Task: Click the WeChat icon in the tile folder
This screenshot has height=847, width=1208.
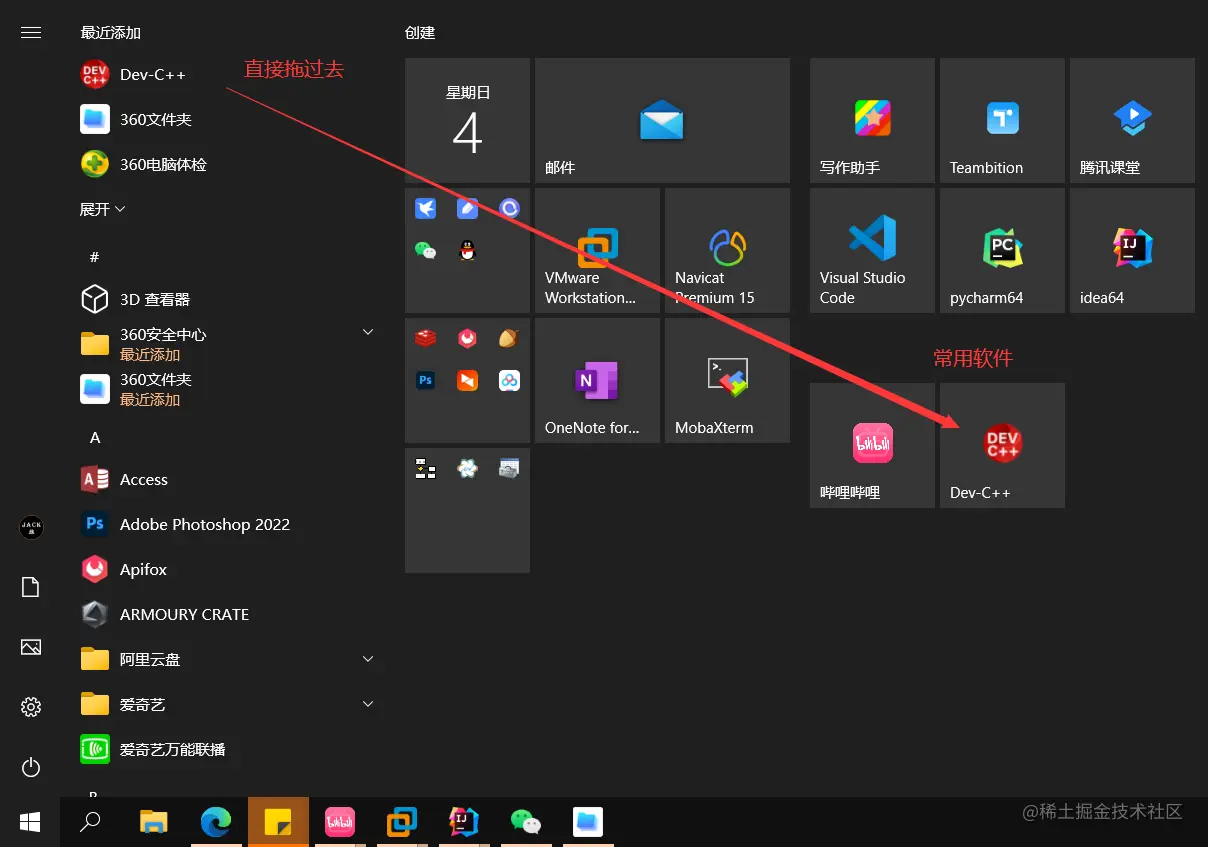Action: (x=426, y=250)
